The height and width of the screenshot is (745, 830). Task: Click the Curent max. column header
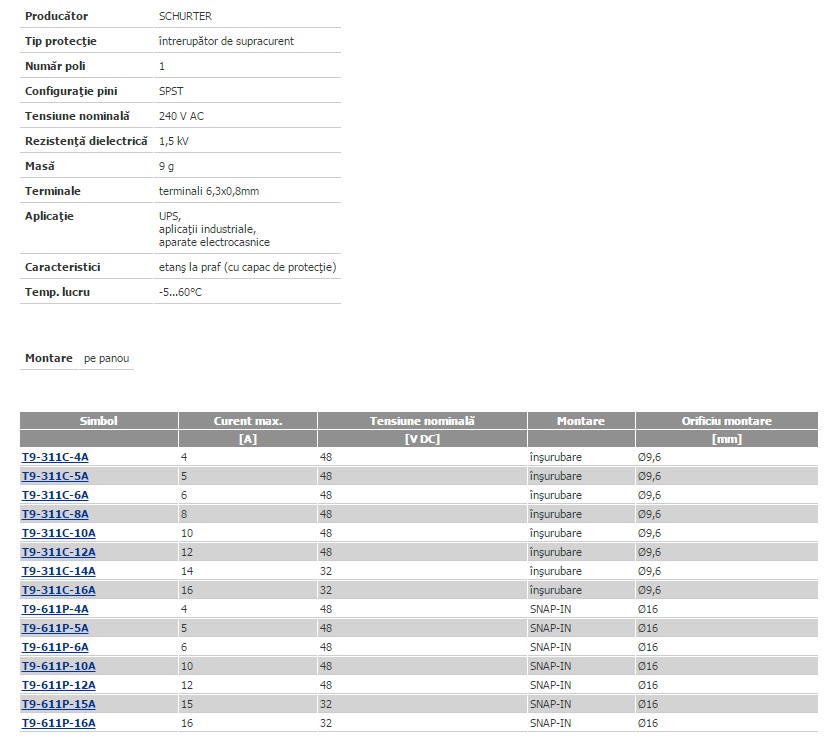[247, 421]
